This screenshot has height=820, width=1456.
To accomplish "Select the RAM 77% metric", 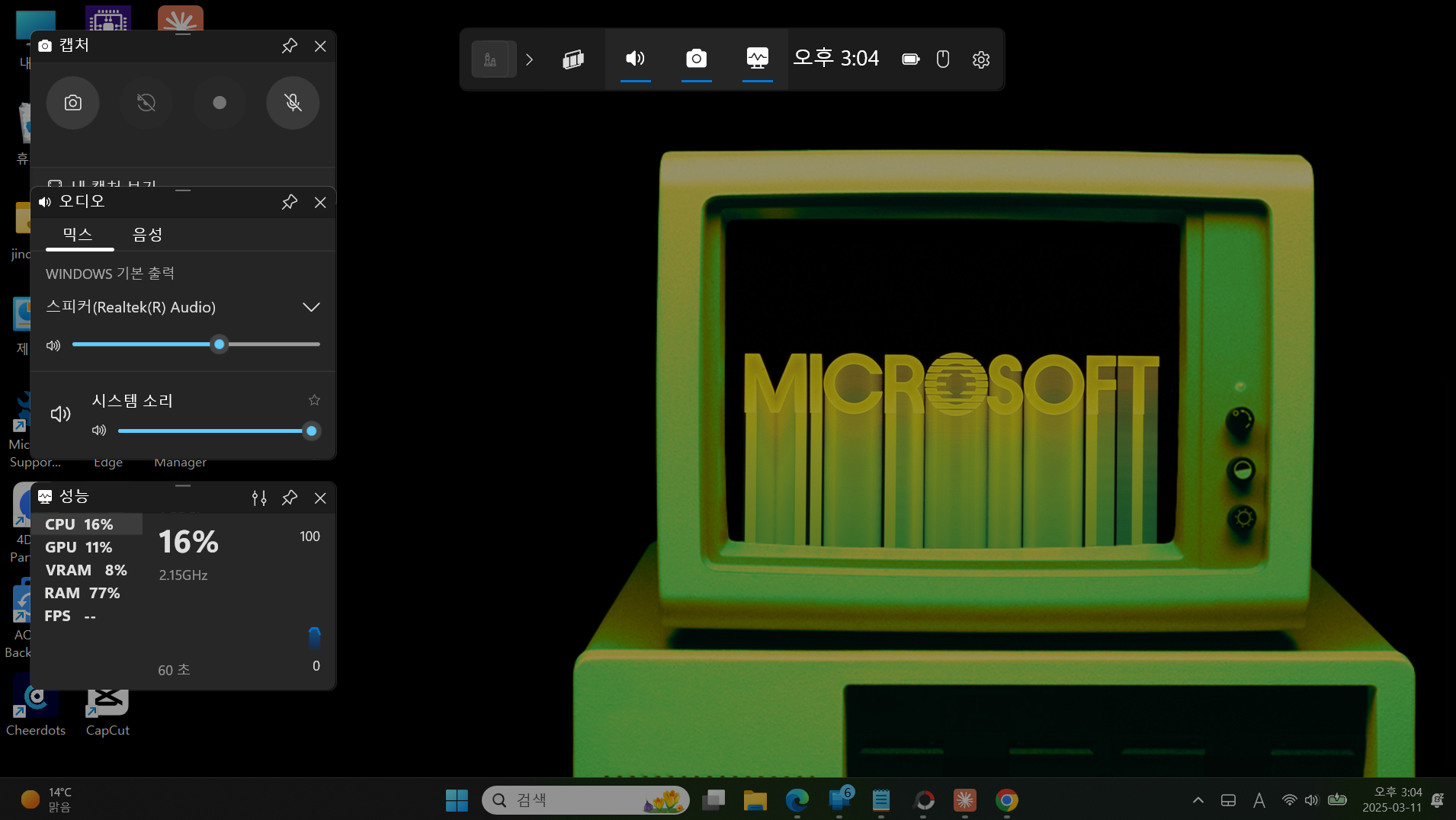I will (x=87, y=593).
